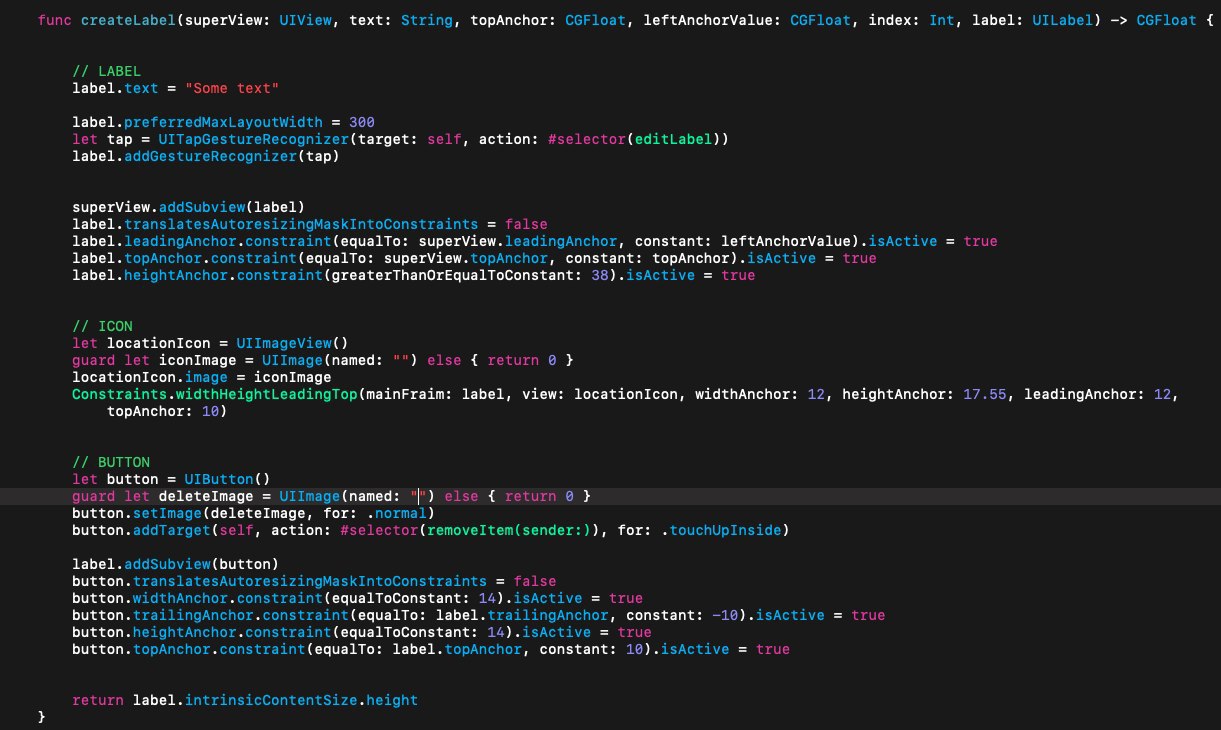Click intrinsicContentSize in return statement
This screenshot has width=1221, height=730.
tap(269, 700)
